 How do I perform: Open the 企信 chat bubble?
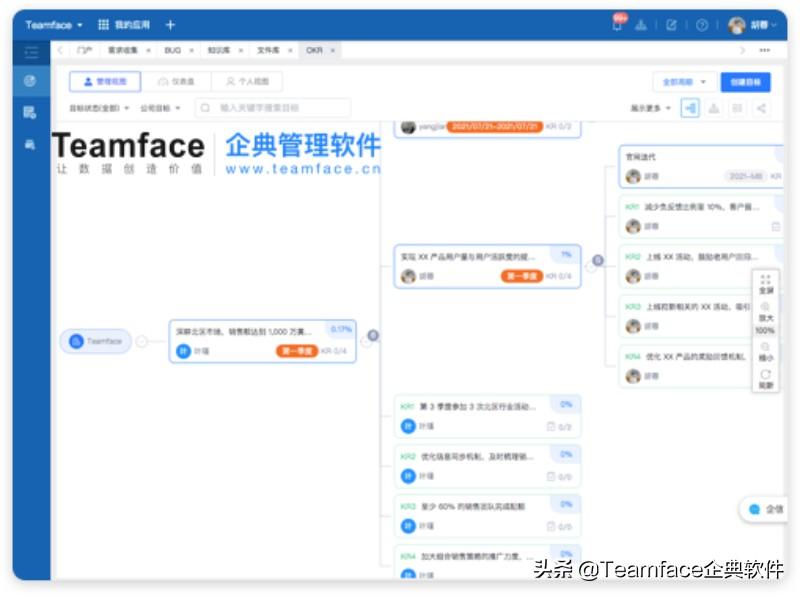[764, 509]
